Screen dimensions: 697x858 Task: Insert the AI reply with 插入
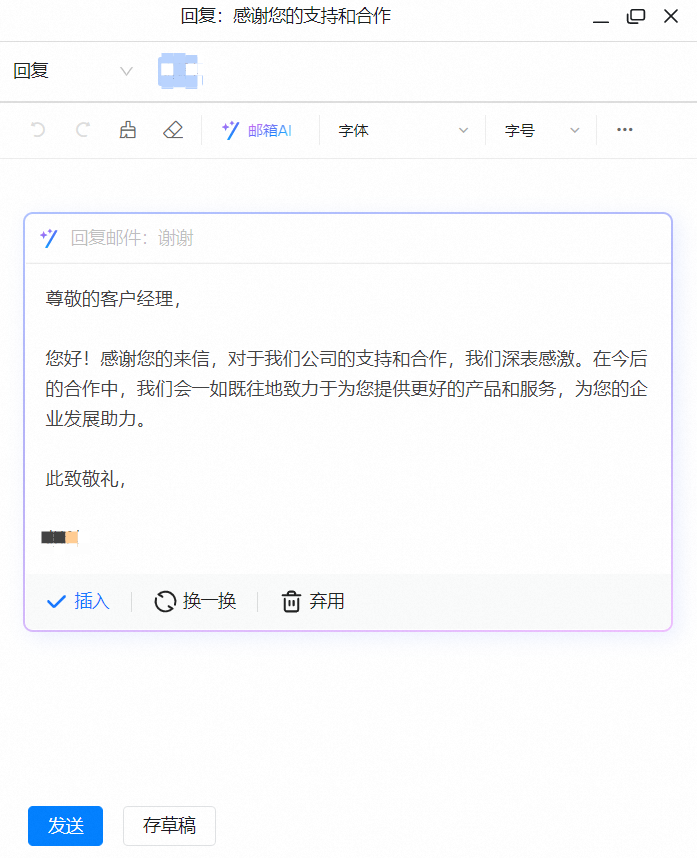tap(78, 601)
